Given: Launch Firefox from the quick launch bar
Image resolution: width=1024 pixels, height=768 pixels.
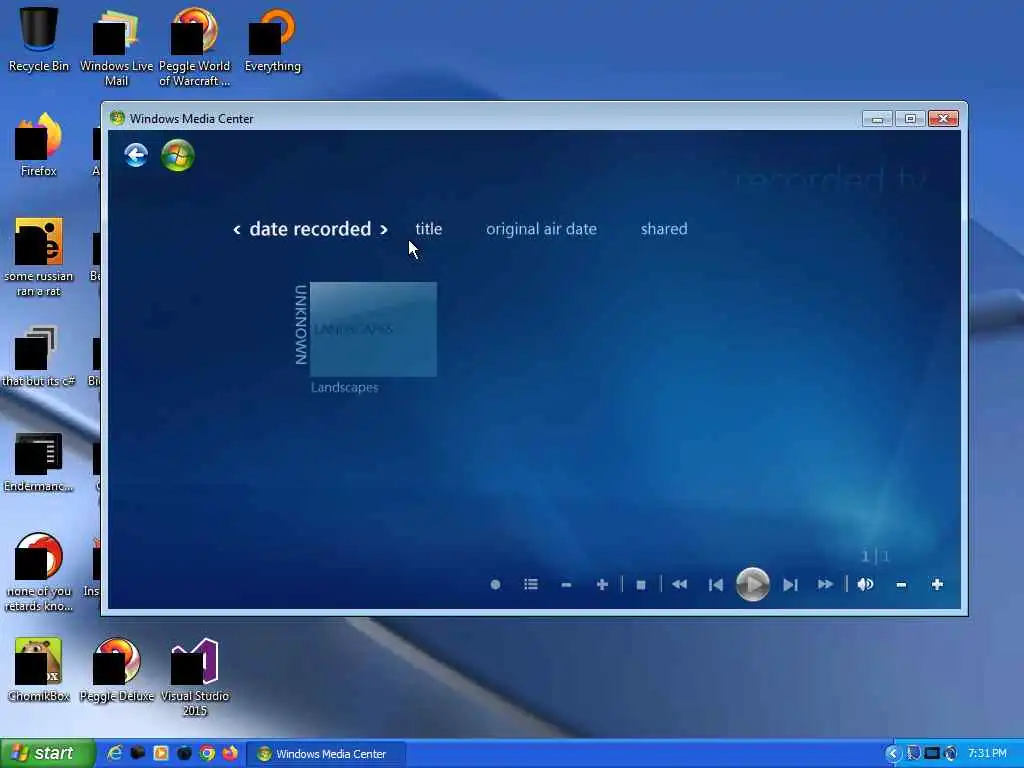Looking at the screenshot, I should tap(230, 754).
